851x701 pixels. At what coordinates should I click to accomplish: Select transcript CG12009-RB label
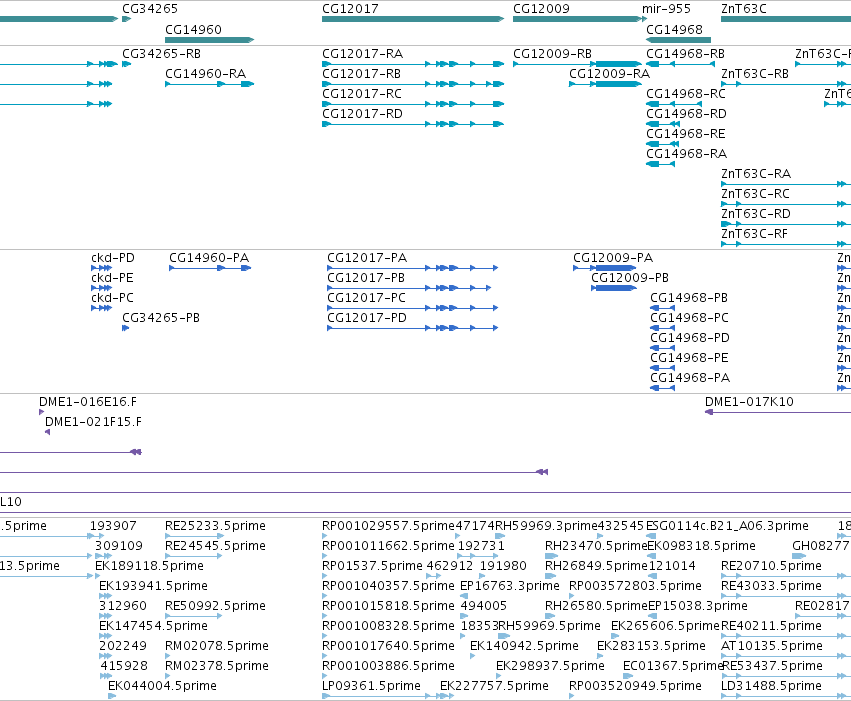tap(552, 54)
